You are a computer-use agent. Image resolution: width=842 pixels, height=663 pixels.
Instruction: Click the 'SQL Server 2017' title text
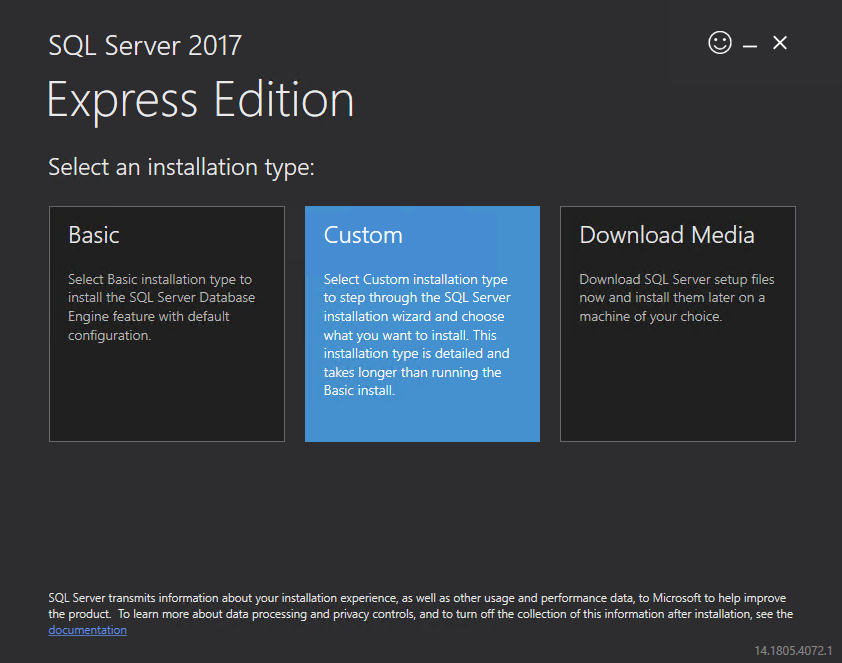tap(145, 45)
